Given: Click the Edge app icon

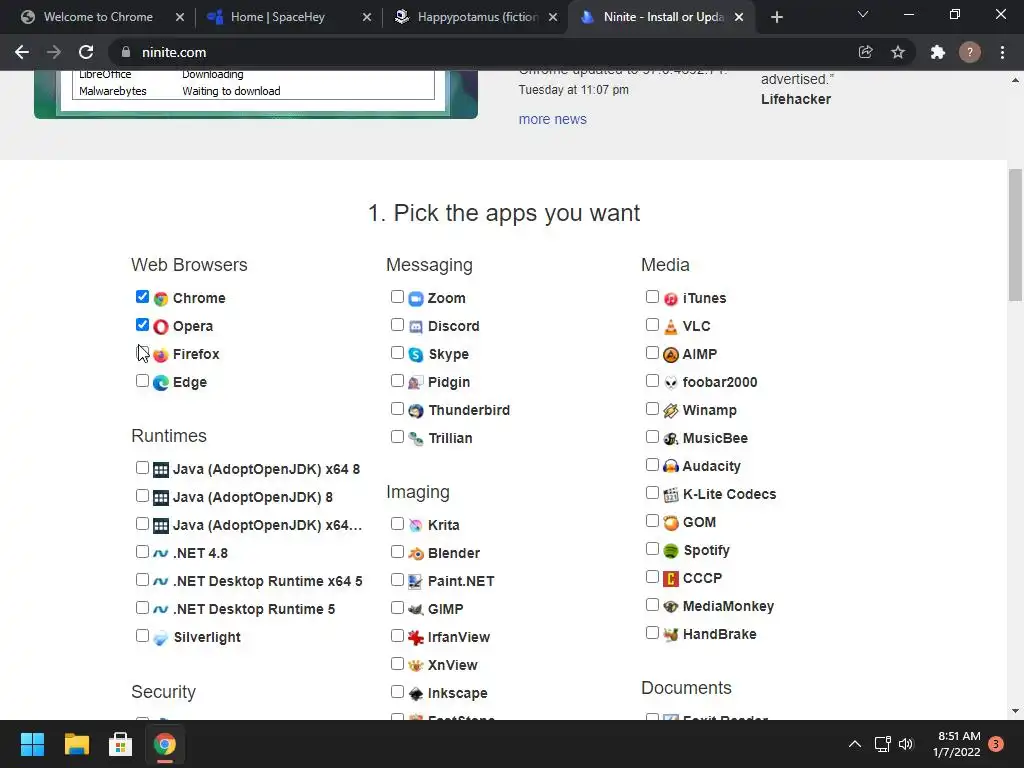Looking at the screenshot, I should 161,383.
